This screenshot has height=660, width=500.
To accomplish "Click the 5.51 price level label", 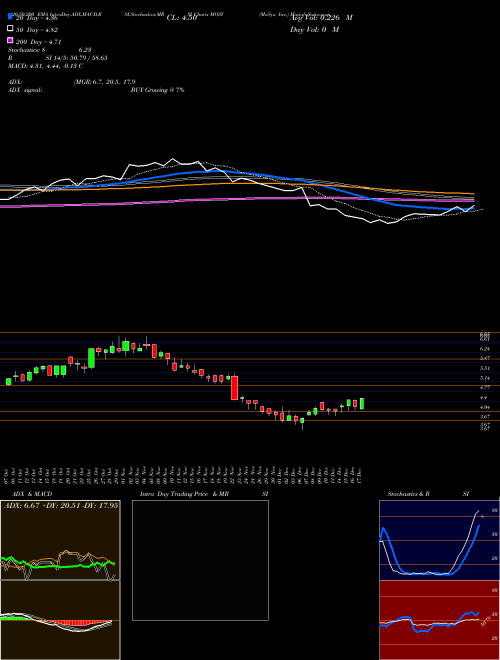I will pyautogui.click(x=484, y=368).
